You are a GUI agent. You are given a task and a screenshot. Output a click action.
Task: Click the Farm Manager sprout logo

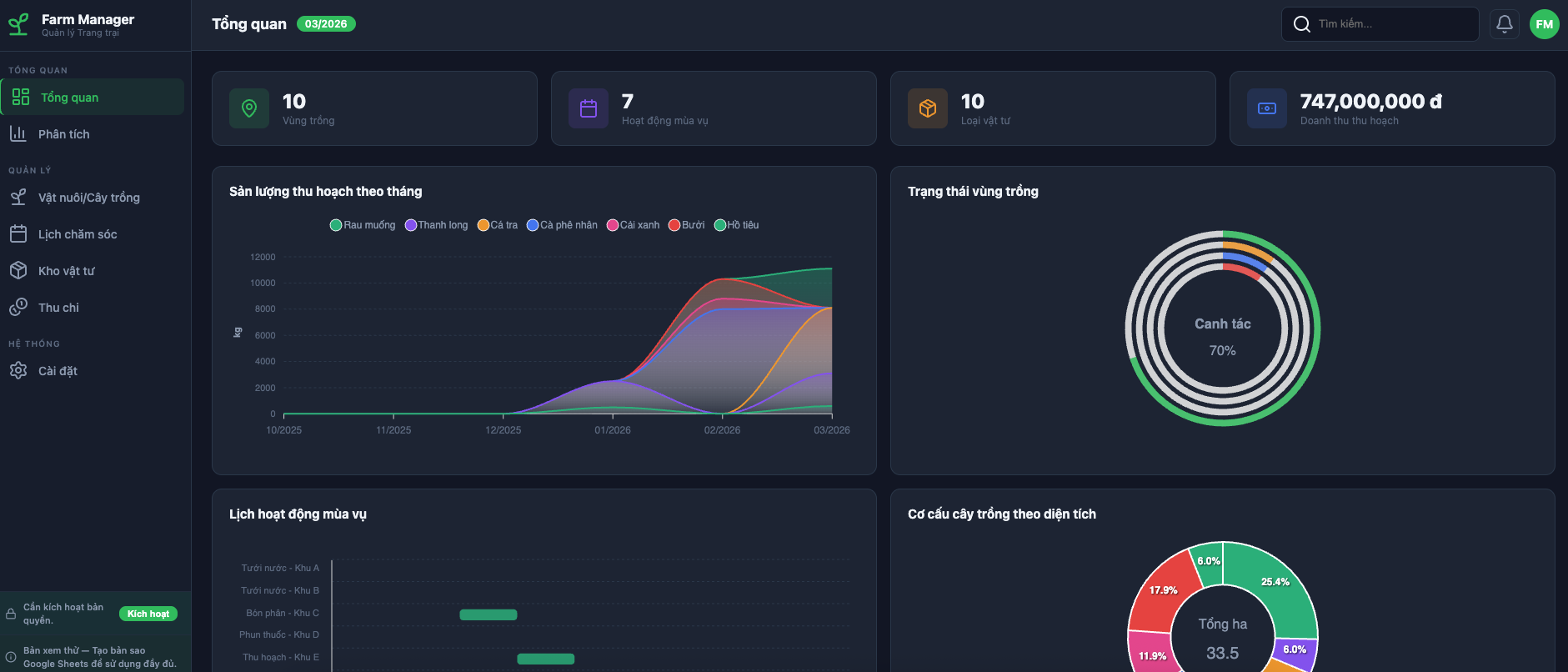18,25
